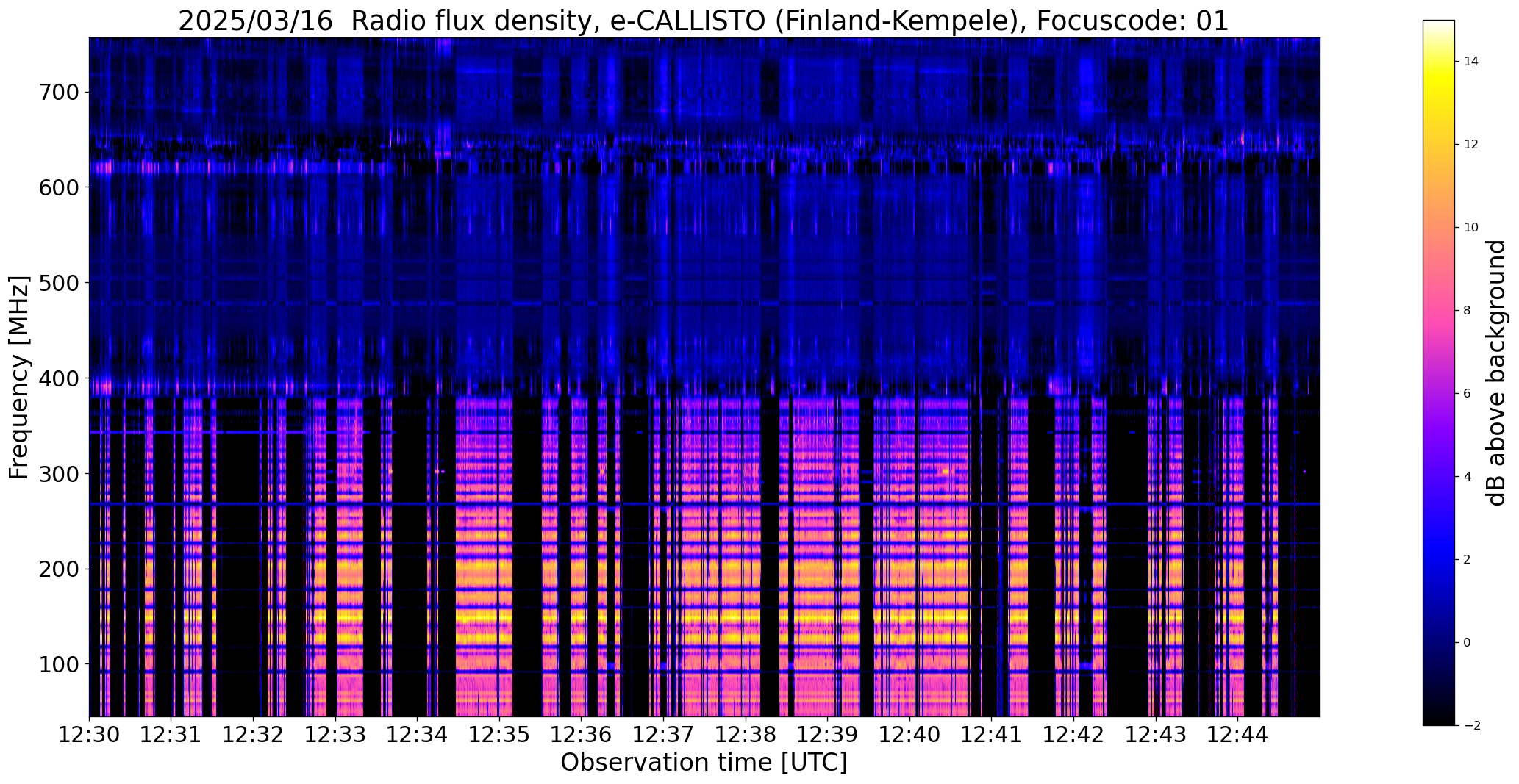
Task: Click the colorbar tick label 4
Action: pyautogui.click(x=1468, y=477)
